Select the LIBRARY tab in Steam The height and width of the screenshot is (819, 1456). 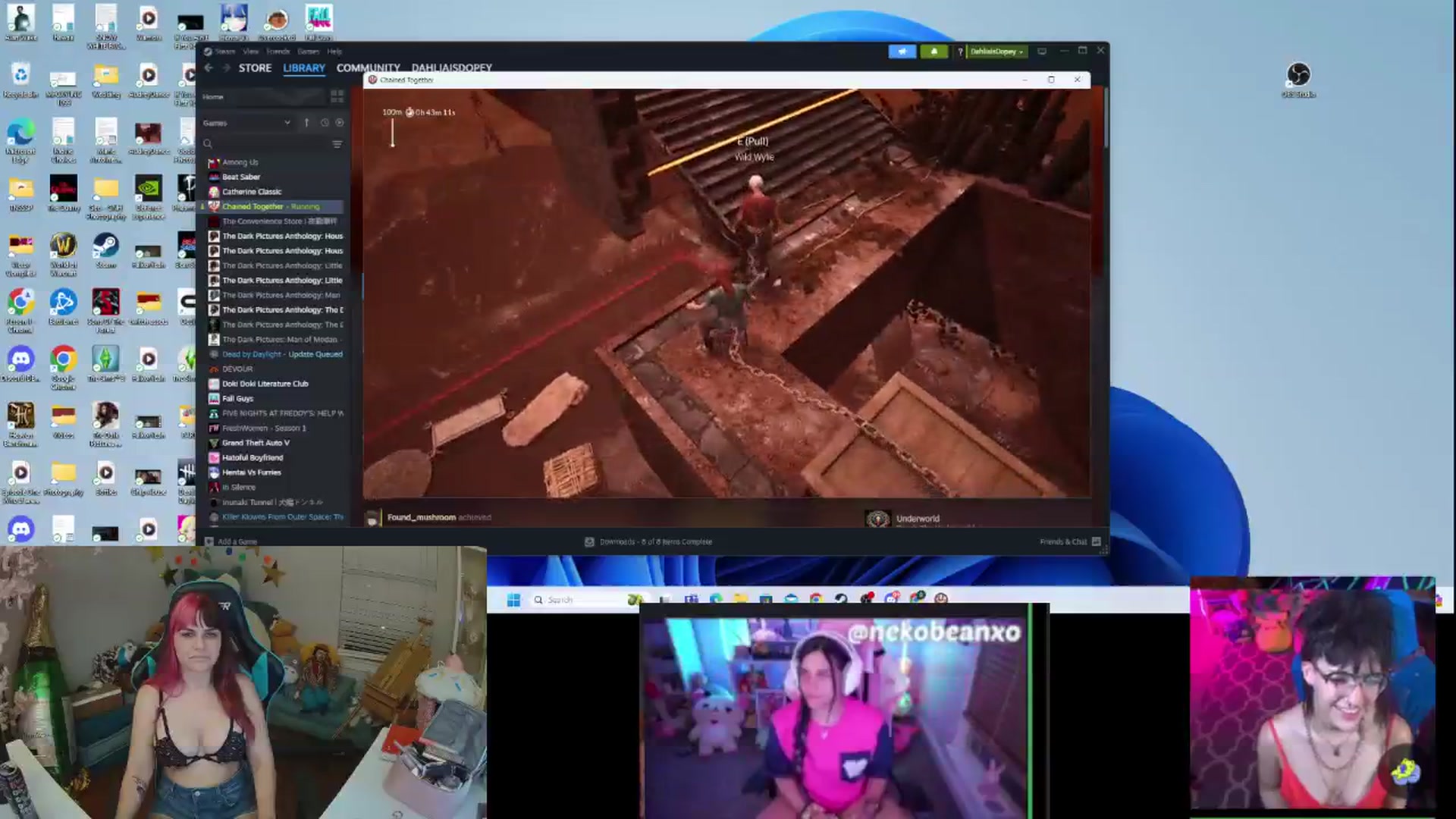tap(304, 68)
